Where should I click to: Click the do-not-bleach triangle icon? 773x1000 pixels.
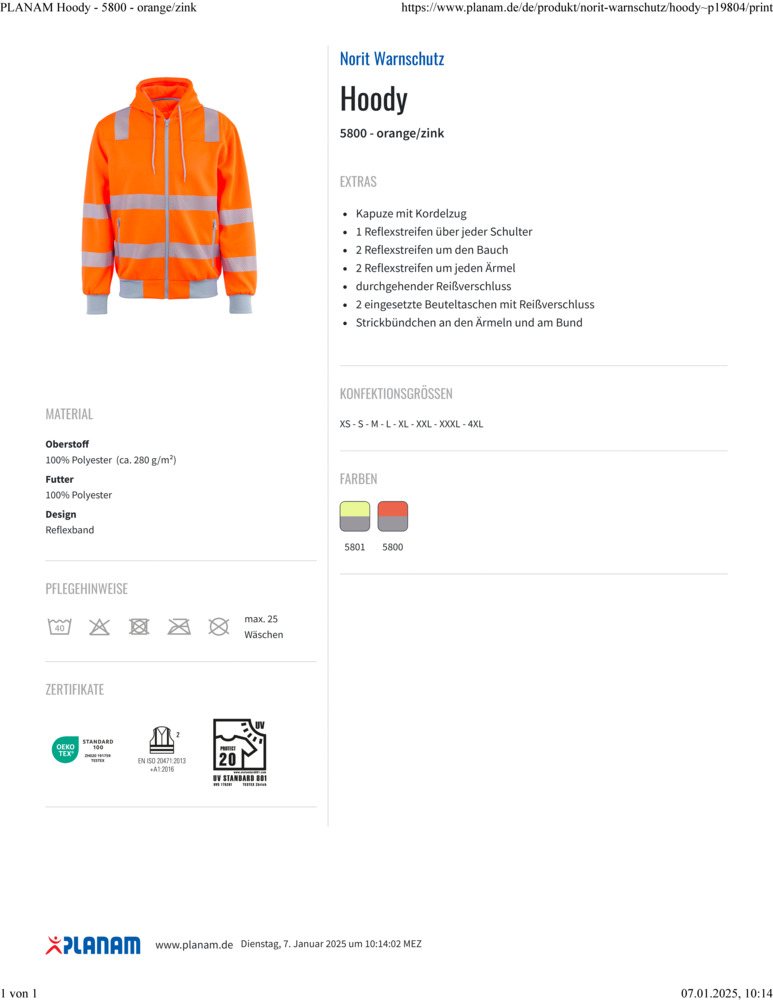(99, 626)
